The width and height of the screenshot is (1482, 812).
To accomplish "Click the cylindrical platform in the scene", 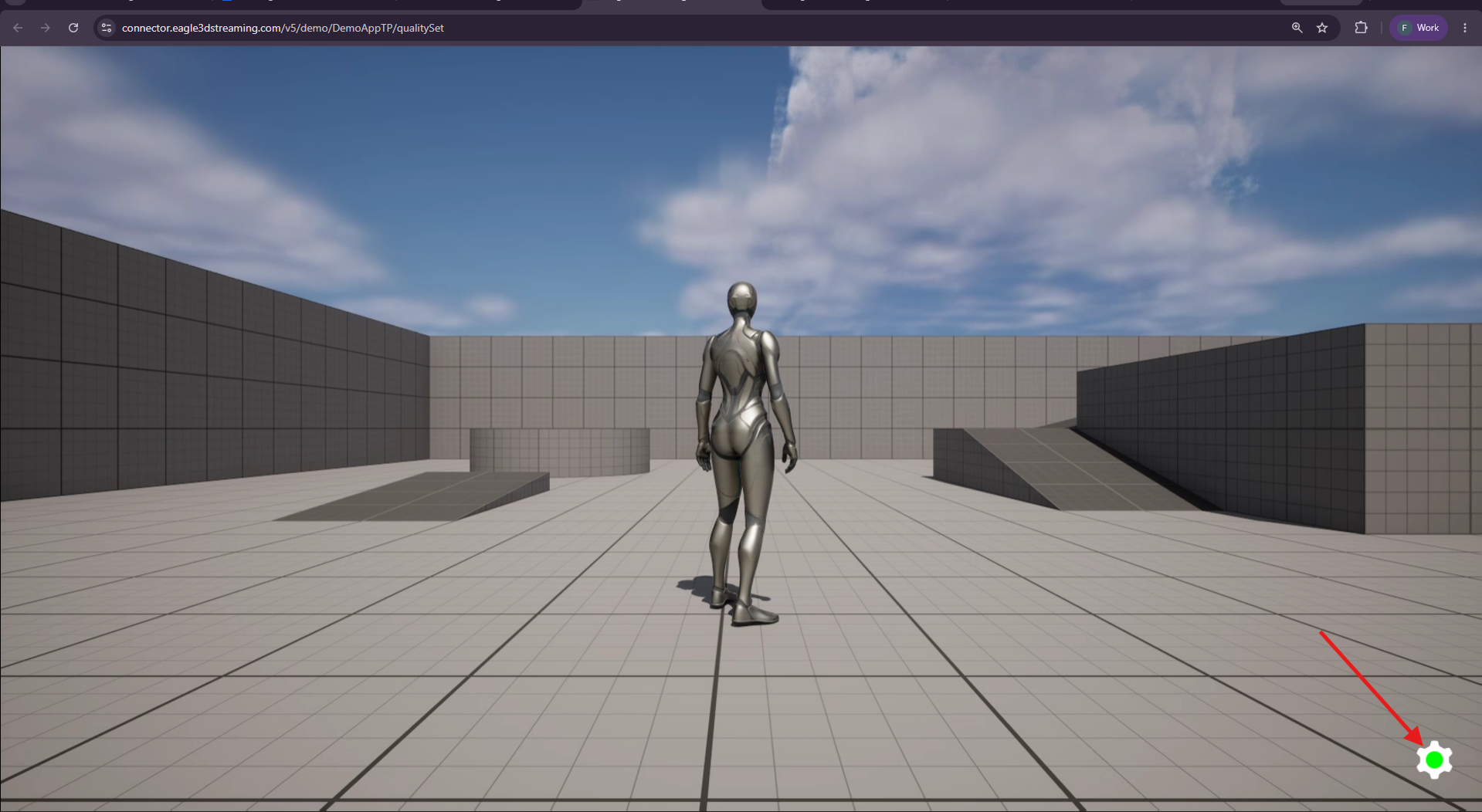I will pyautogui.click(x=559, y=452).
